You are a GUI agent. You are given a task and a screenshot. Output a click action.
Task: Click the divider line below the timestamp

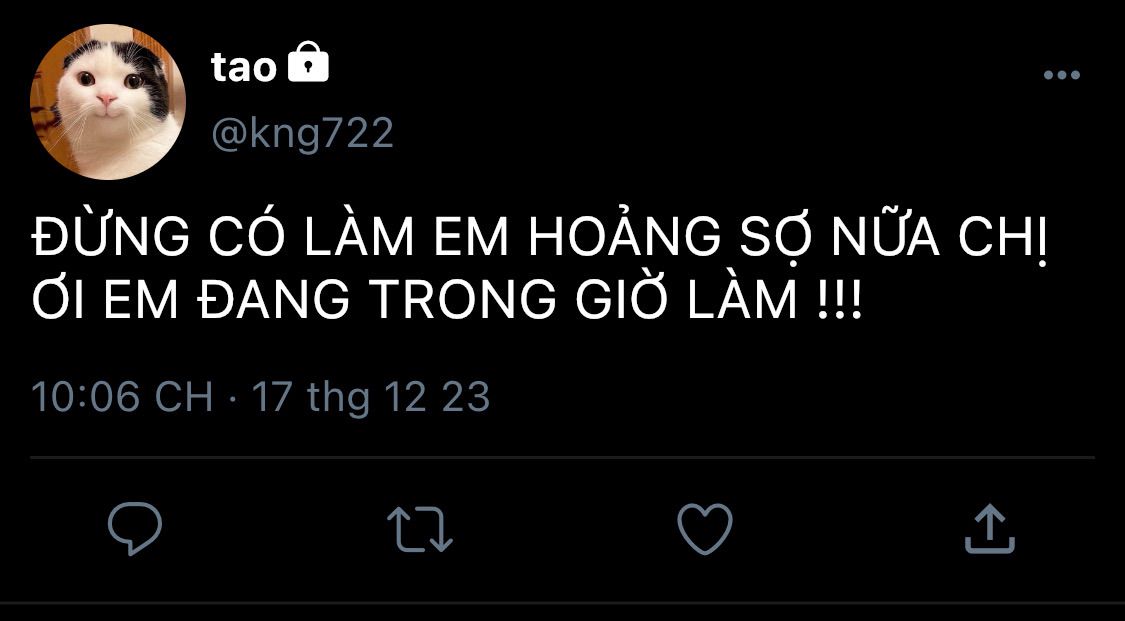[x=562, y=457]
